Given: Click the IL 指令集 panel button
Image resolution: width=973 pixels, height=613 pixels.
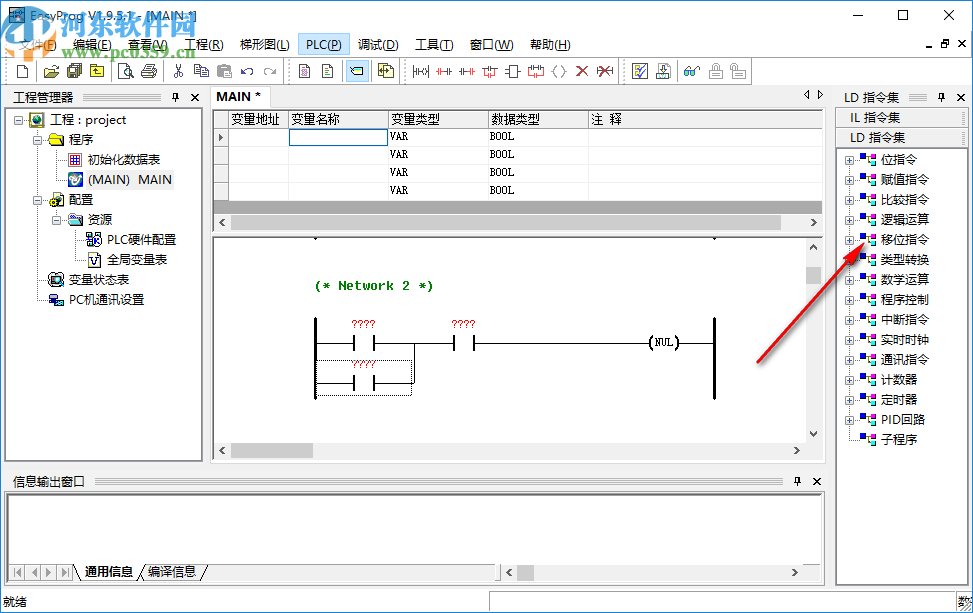Looking at the screenshot, I should 901,118.
